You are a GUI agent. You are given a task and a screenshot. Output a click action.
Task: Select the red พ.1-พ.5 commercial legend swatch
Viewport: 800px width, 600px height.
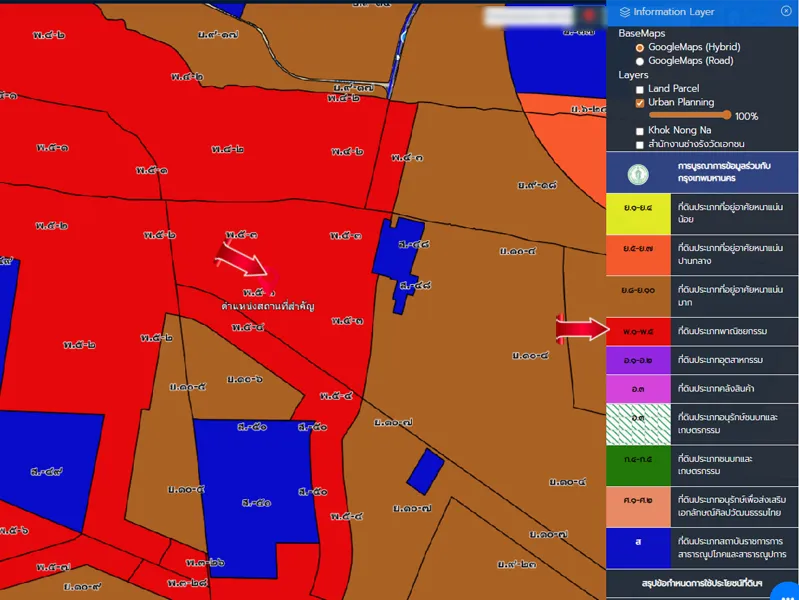(637, 330)
